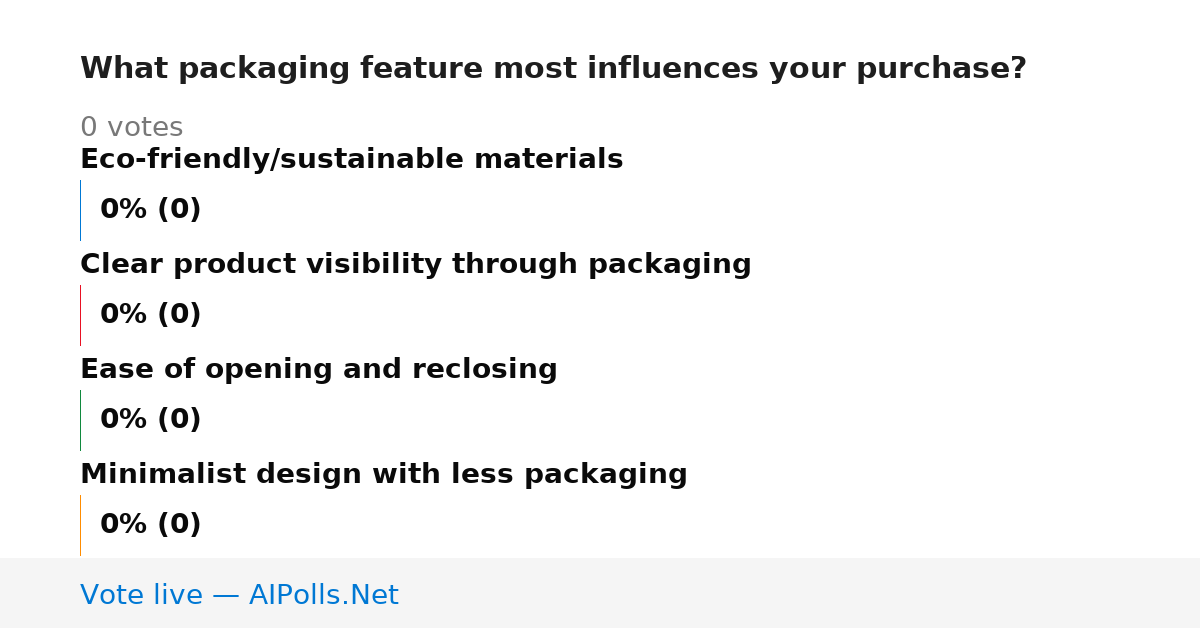Select the Eco-friendly/sustainable materials option

pyautogui.click(x=351, y=160)
